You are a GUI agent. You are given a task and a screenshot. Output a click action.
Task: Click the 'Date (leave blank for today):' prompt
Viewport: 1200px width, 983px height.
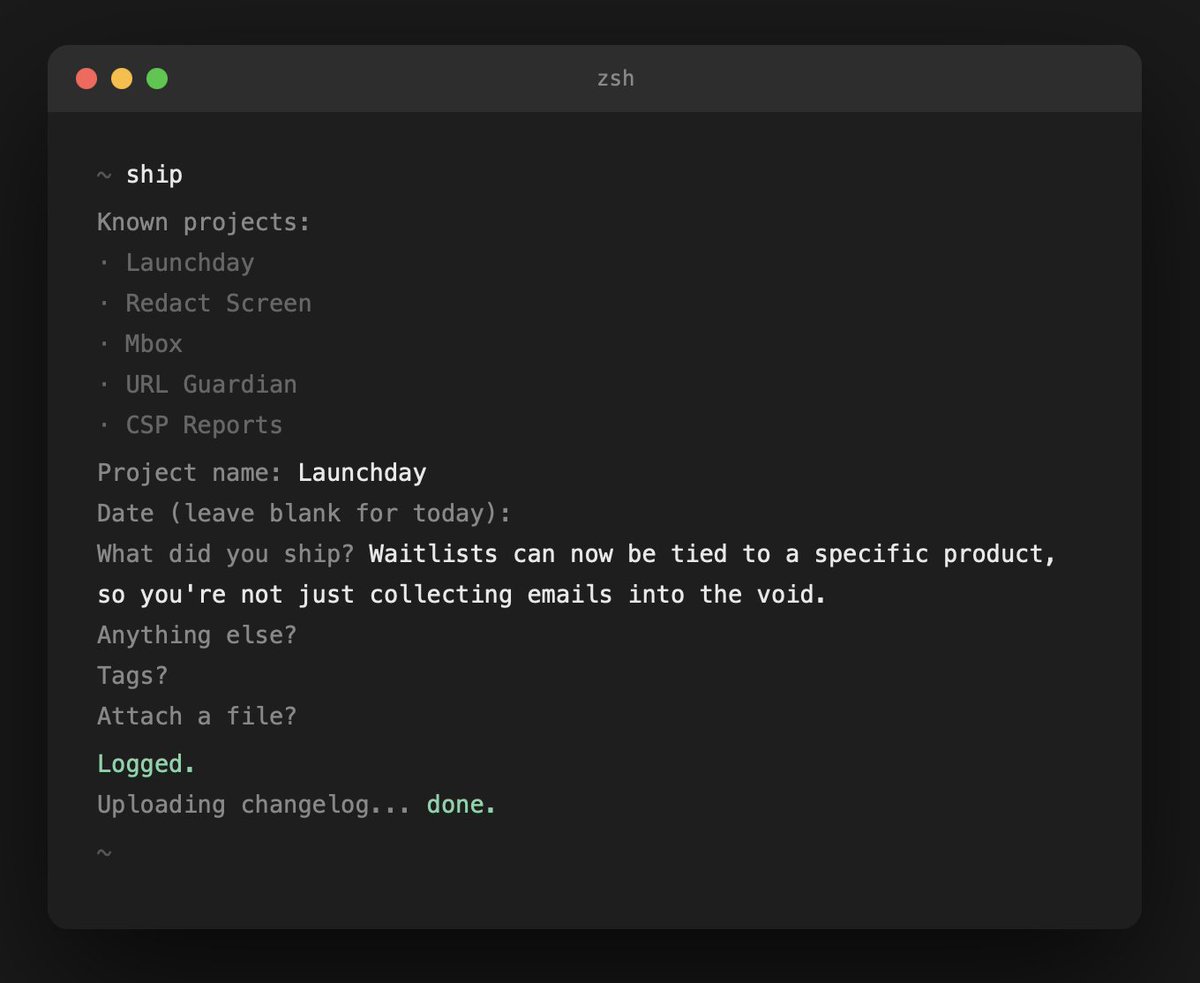pos(304,513)
